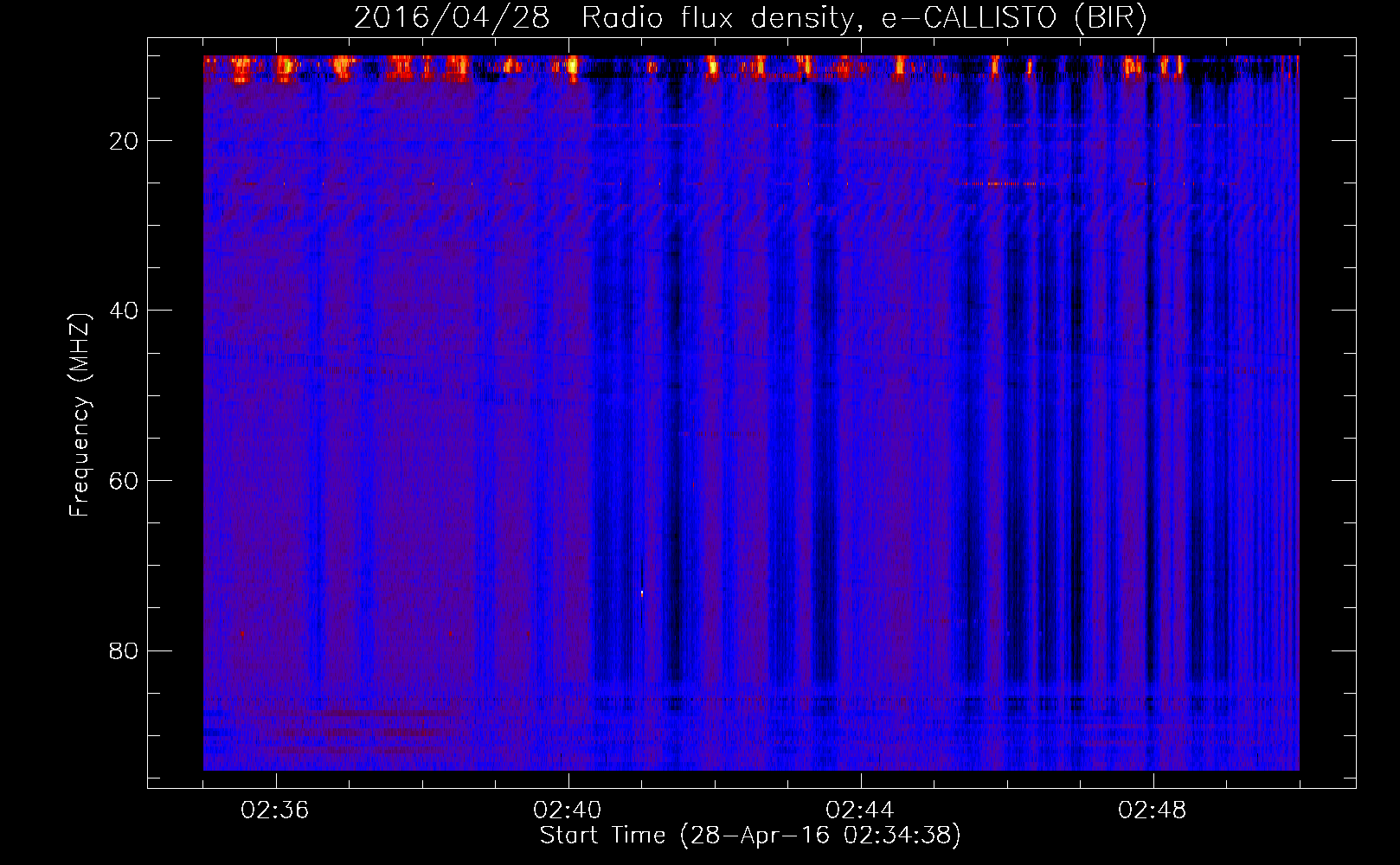Select the 'Frequency (MHZ)' y-axis label
1400x865 pixels.
click(80, 415)
